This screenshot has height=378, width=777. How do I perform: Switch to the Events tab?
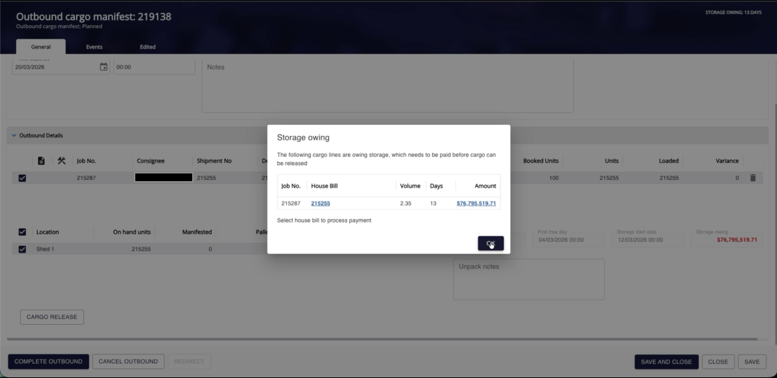pyautogui.click(x=94, y=47)
